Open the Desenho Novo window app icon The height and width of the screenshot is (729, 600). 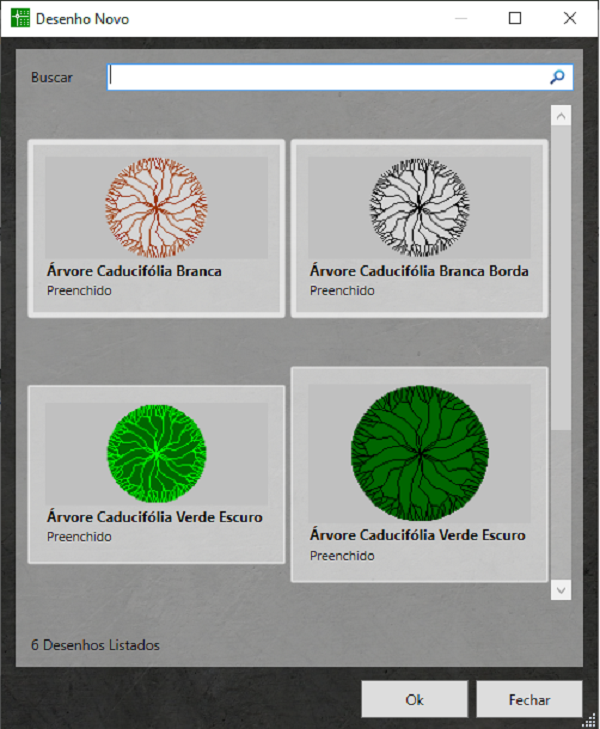(20, 18)
